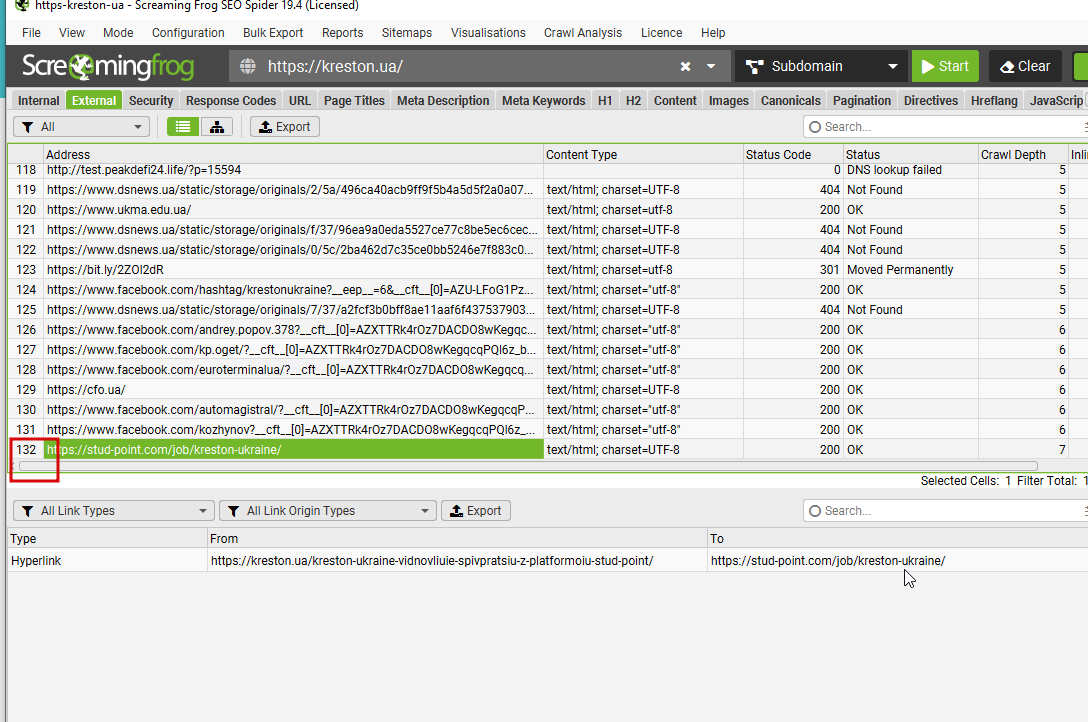Viewport: 1088px width, 722px height.
Task: Switch to the H2 tab
Action: [x=634, y=101]
